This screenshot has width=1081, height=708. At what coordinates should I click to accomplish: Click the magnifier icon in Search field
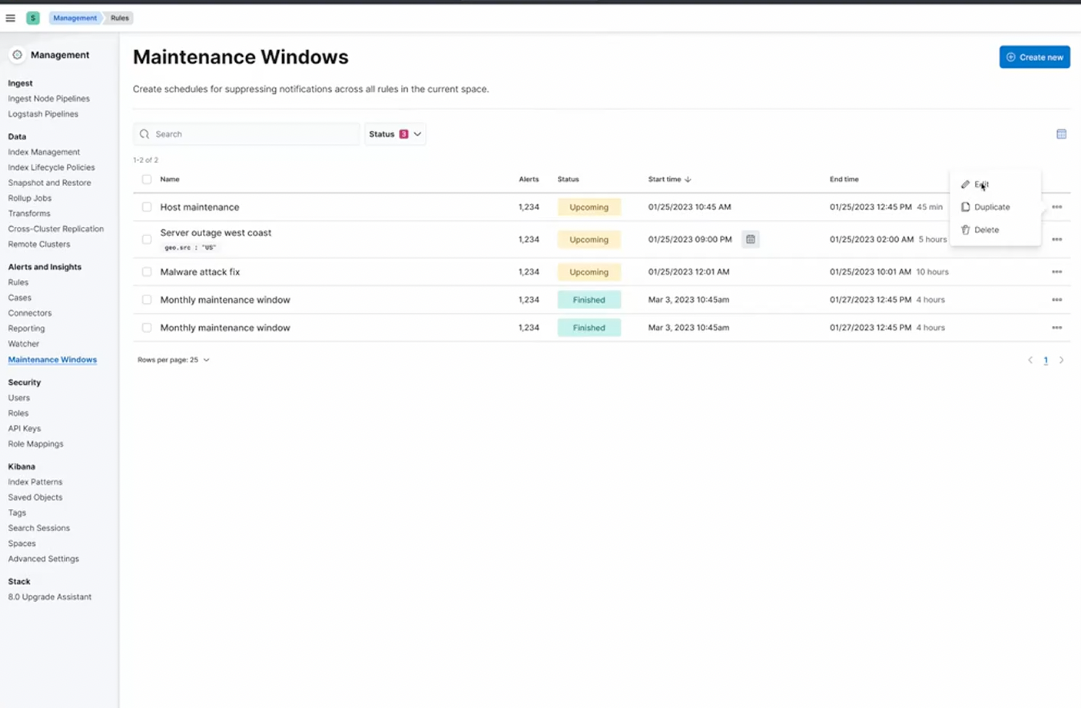point(144,134)
